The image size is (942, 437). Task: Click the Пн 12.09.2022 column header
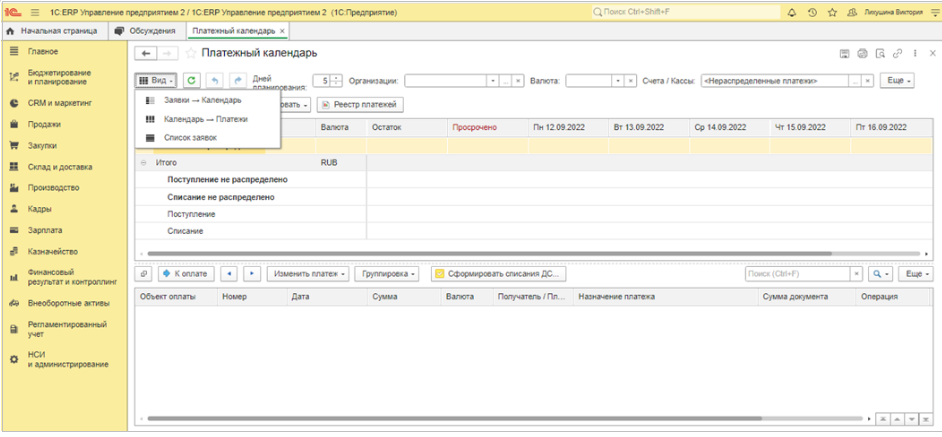[568, 128]
